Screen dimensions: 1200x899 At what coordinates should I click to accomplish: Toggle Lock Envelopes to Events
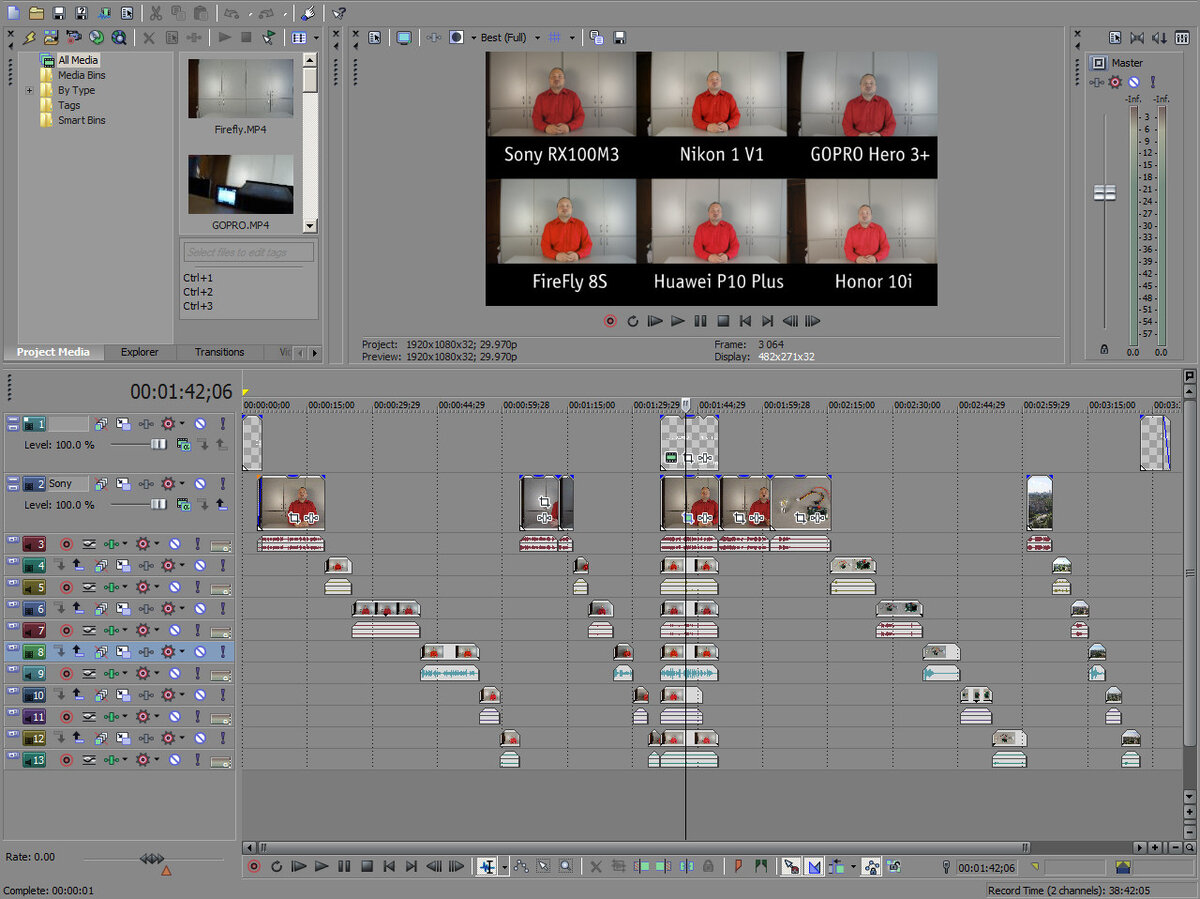(x=871, y=867)
